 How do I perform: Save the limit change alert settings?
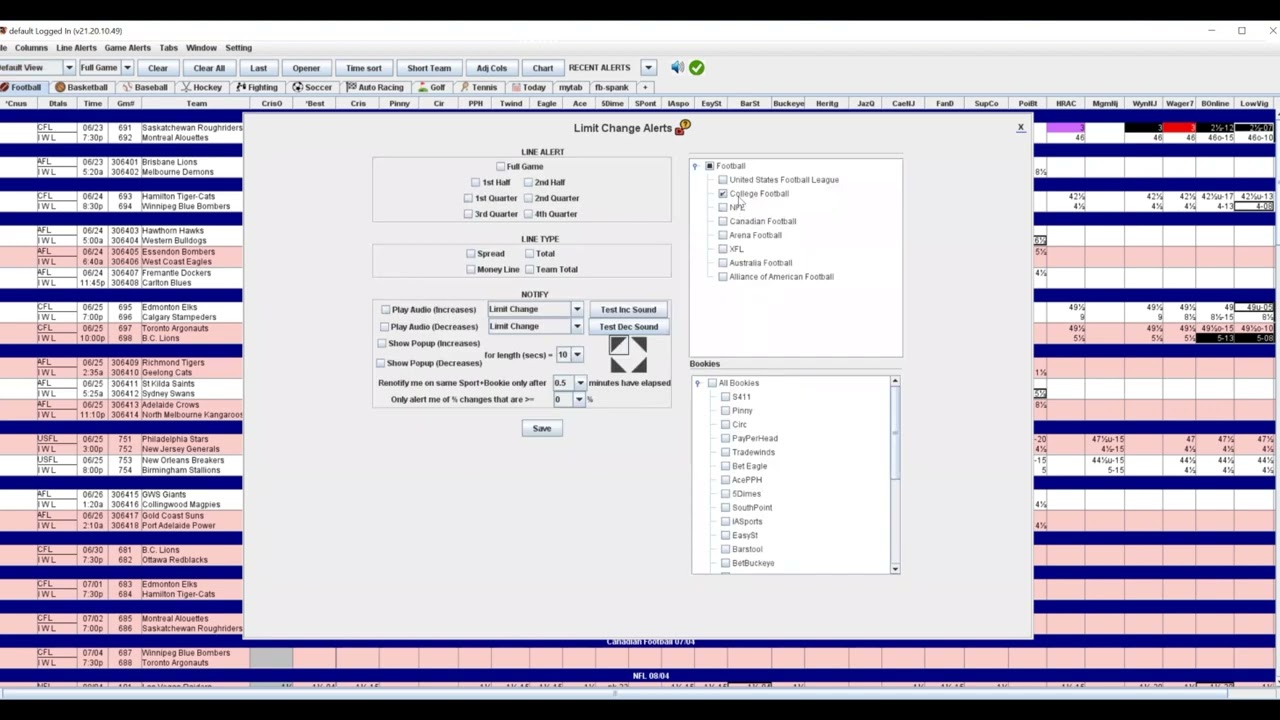point(541,429)
